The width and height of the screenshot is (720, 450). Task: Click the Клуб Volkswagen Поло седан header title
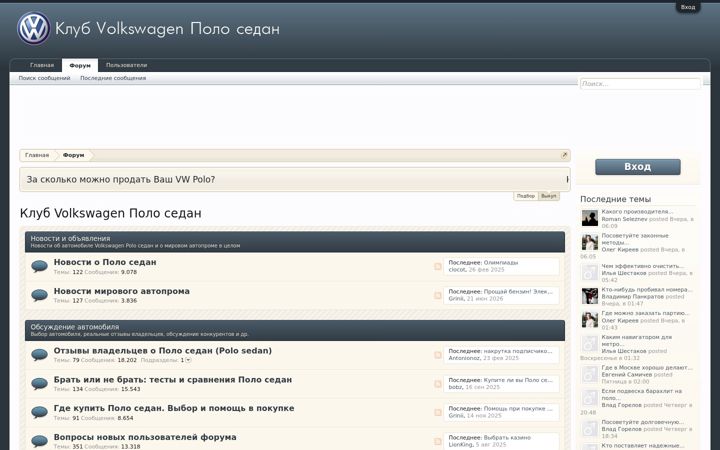point(167,28)
